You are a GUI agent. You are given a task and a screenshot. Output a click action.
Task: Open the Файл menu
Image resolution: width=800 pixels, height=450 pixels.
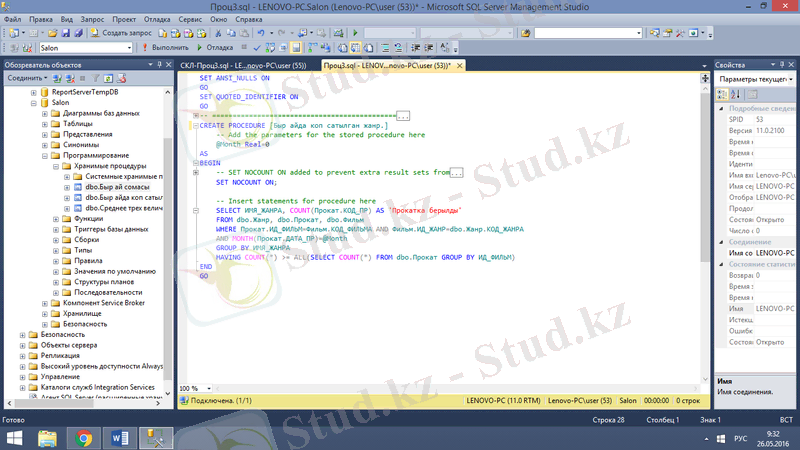12,19
